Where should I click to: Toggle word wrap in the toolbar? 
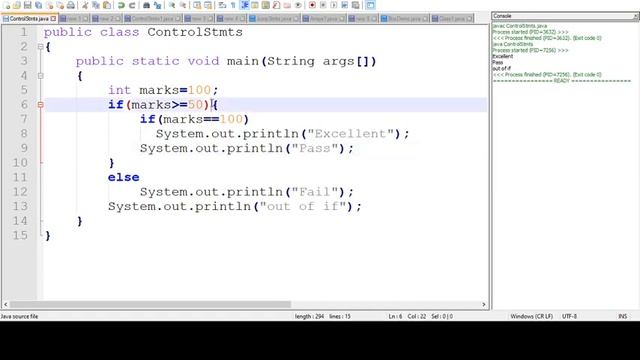(x=222, y=5)
